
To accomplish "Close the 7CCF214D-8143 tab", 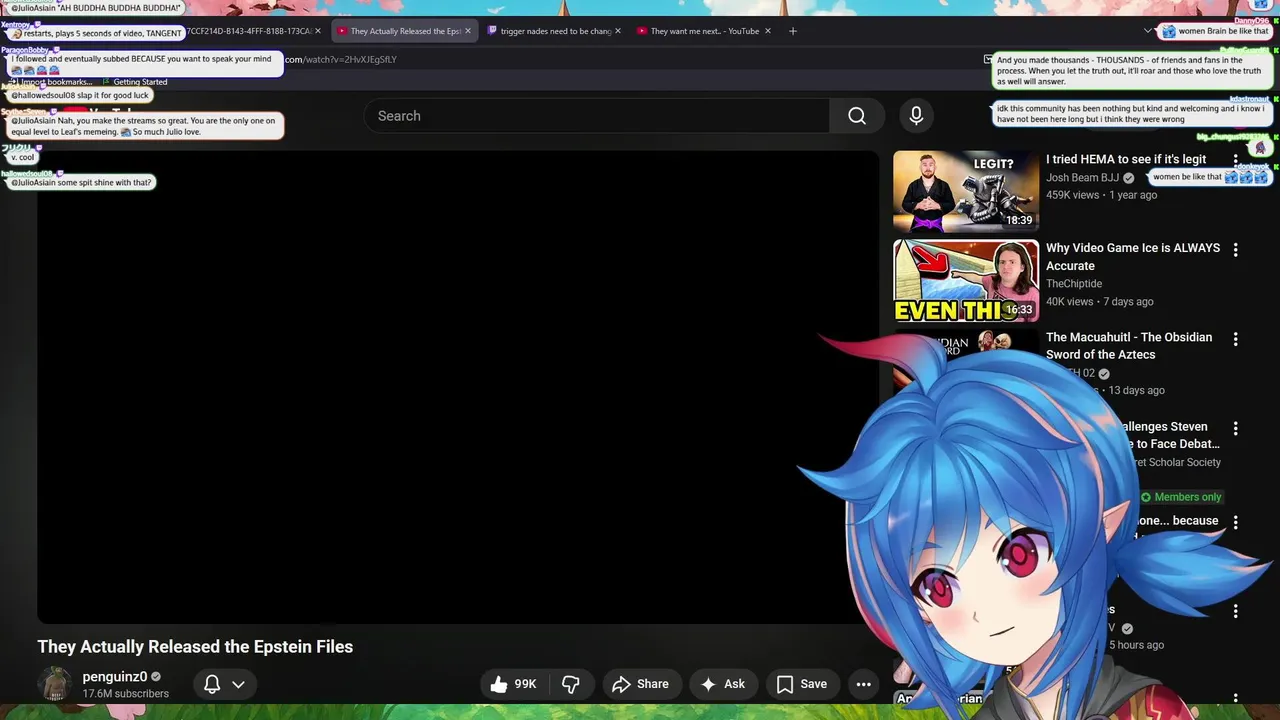I will click(317, 31).
